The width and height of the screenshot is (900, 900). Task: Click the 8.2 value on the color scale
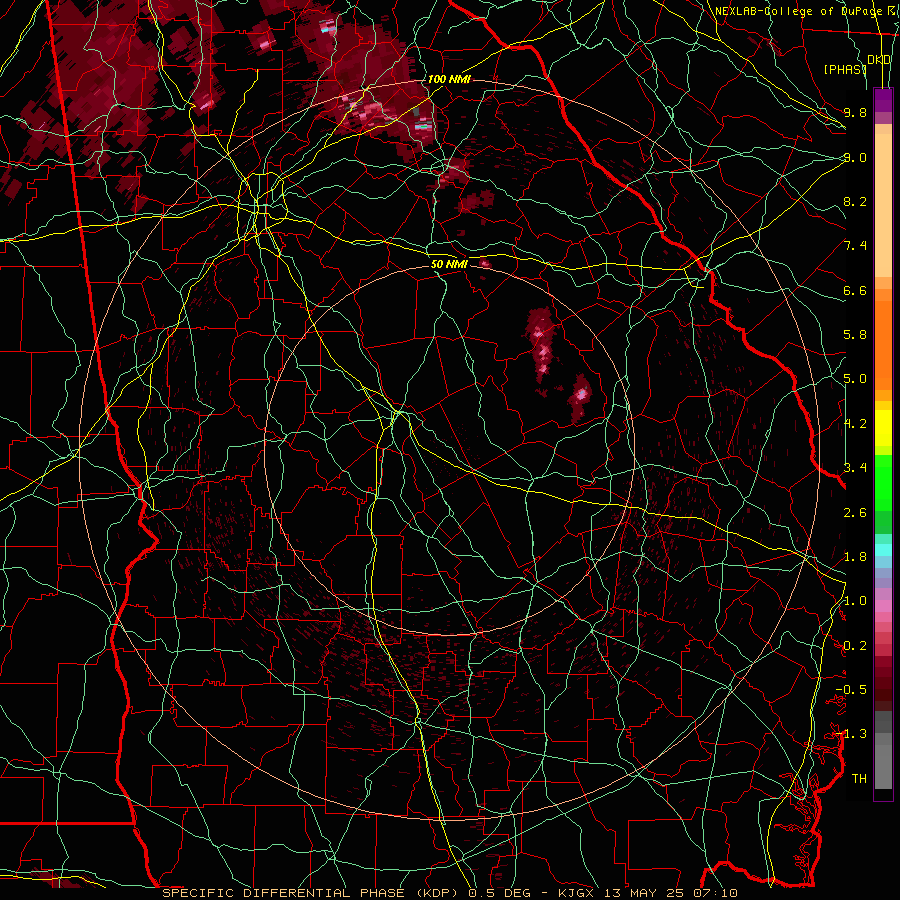(855, 201)
